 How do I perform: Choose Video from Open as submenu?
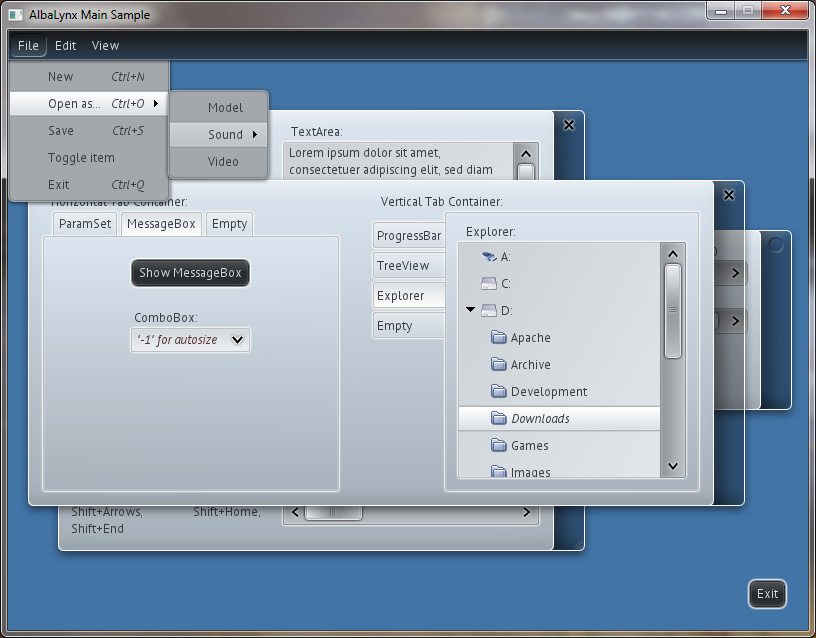(x=223, y=162)
